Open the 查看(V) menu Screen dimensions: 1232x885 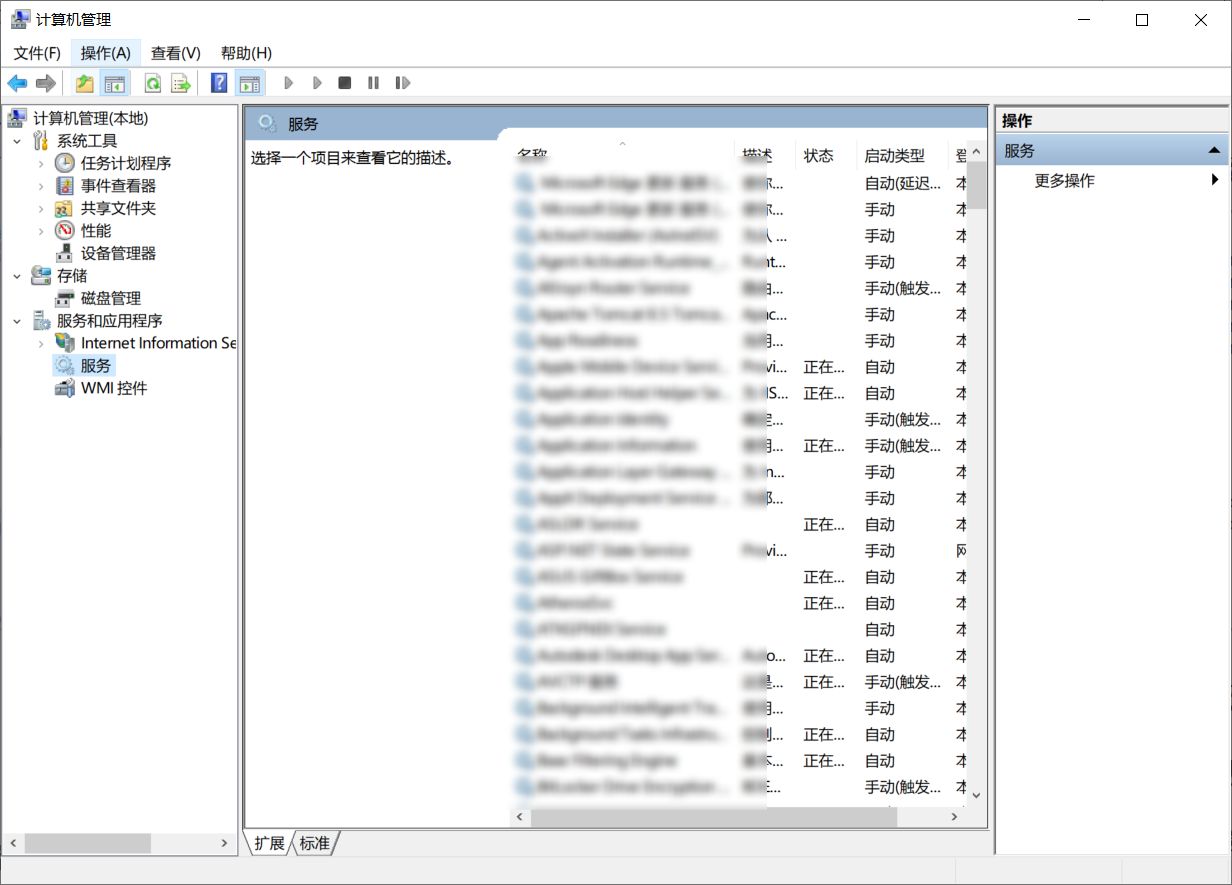[x=176, y=53]
